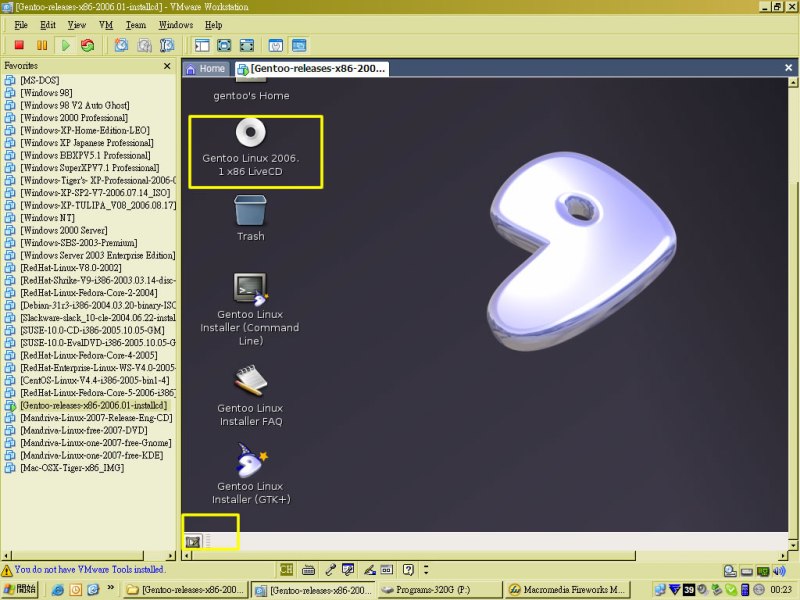Select [RedHat-Linux-Fedora-Core-4-2005] in Favorites
The height and width of the screenshot is (600, 800).
(88, 355)
